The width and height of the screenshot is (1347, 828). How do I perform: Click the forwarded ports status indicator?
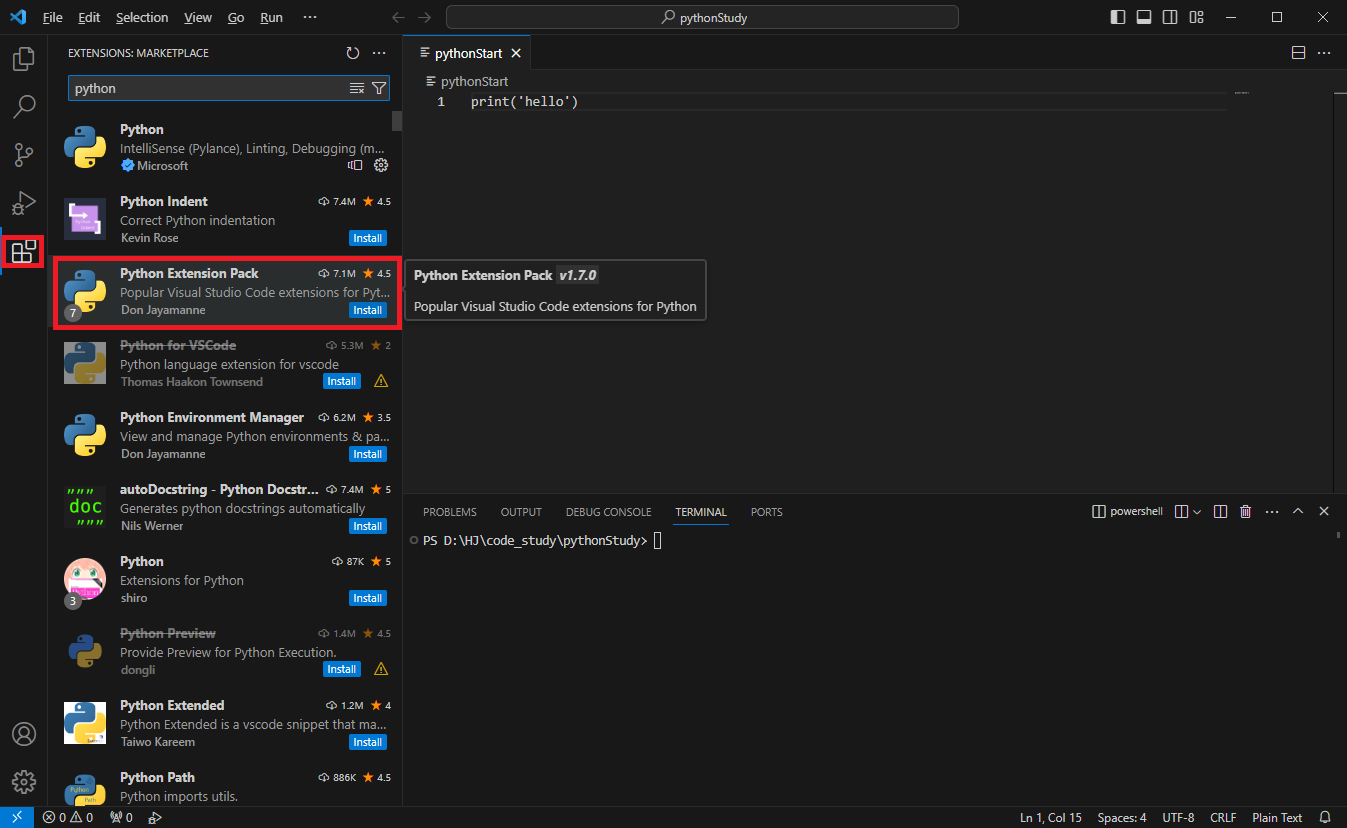(x=121, y=818)
